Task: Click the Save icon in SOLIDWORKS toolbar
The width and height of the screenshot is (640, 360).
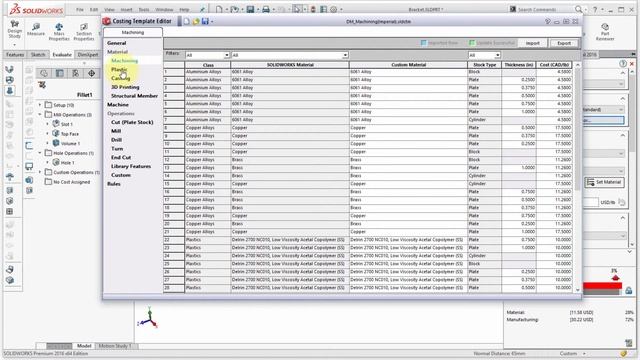Action: [250, 9]
